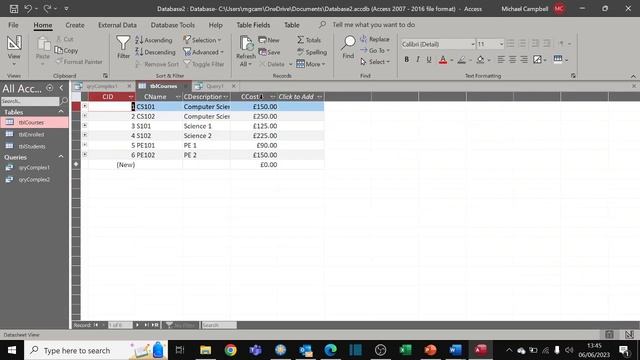The image size is (640, 360).
Task: Switch to the Create ribbon tab
Action: (75, 25)
